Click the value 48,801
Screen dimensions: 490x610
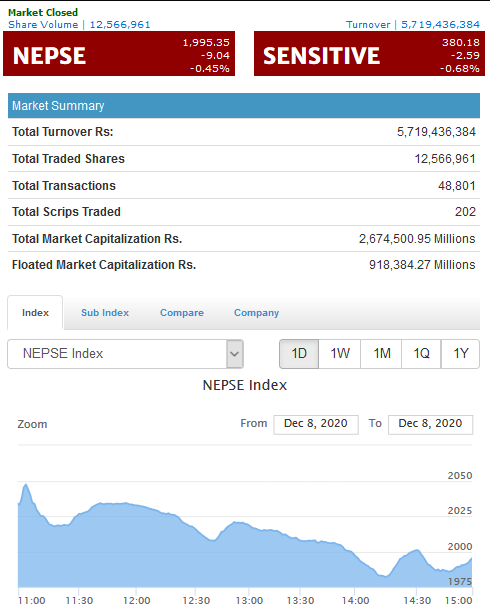[x=457, y=186]
